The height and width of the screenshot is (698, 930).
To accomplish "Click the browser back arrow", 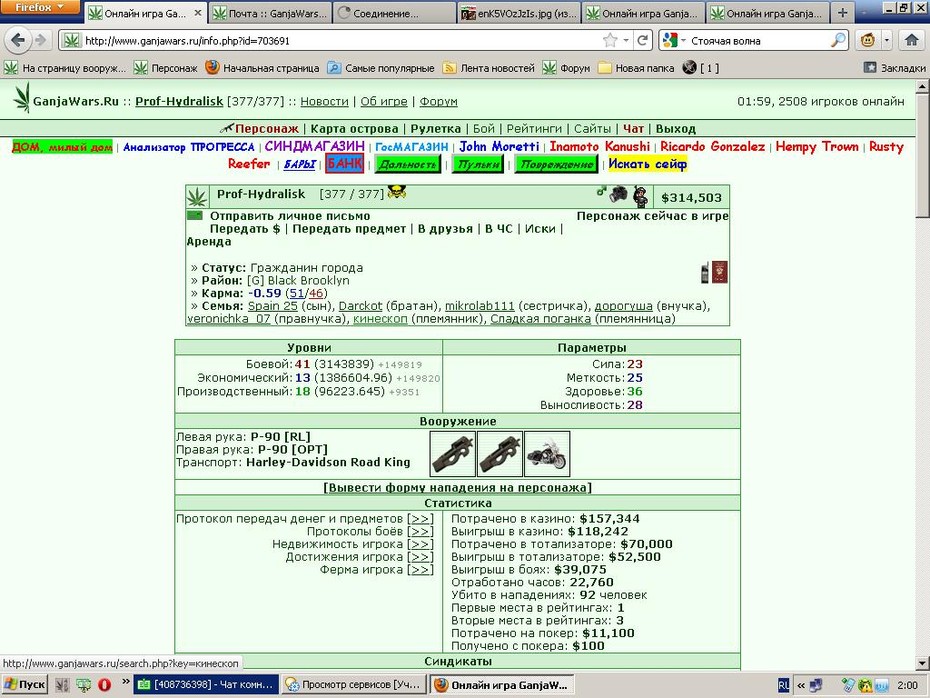I will (18, 40).
